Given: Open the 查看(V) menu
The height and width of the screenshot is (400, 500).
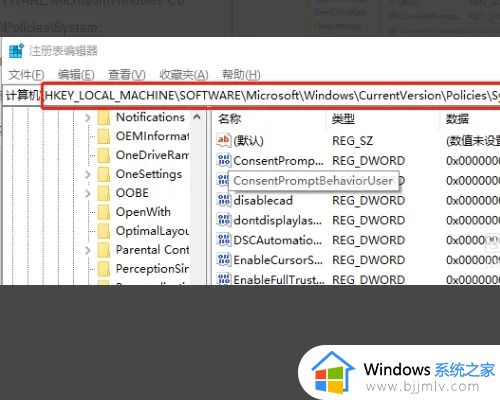Looking at the screenshot, I should (127, 75).
